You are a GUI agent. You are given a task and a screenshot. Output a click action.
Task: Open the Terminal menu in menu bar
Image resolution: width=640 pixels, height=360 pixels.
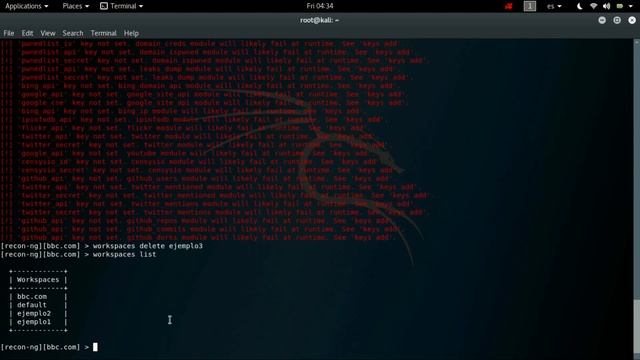(x=103, y=33)
